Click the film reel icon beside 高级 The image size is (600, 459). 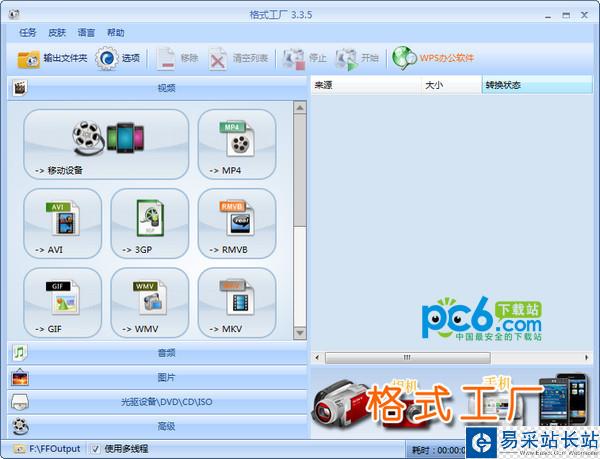(20, 426)
